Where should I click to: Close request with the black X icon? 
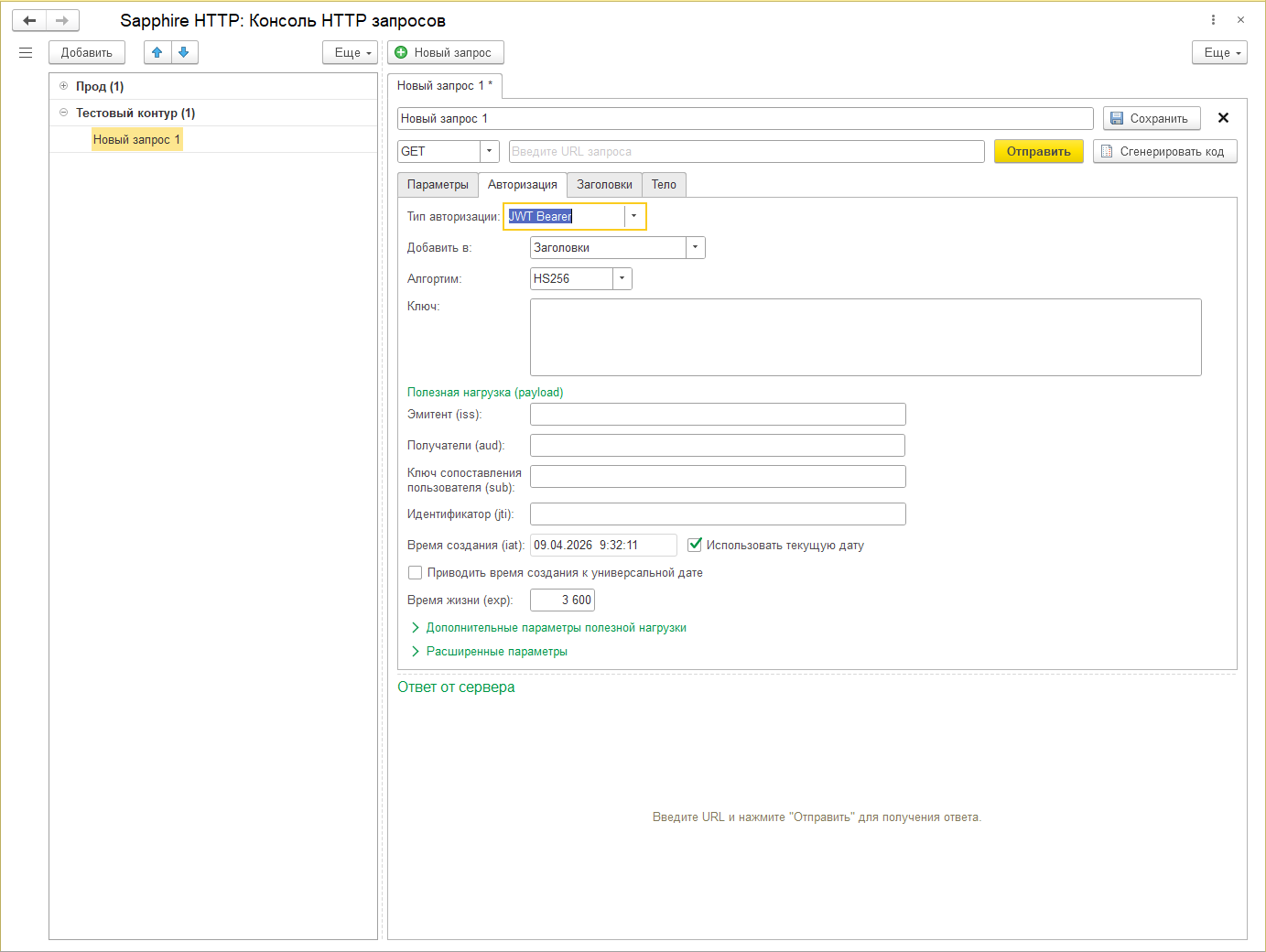[1223, 118]
